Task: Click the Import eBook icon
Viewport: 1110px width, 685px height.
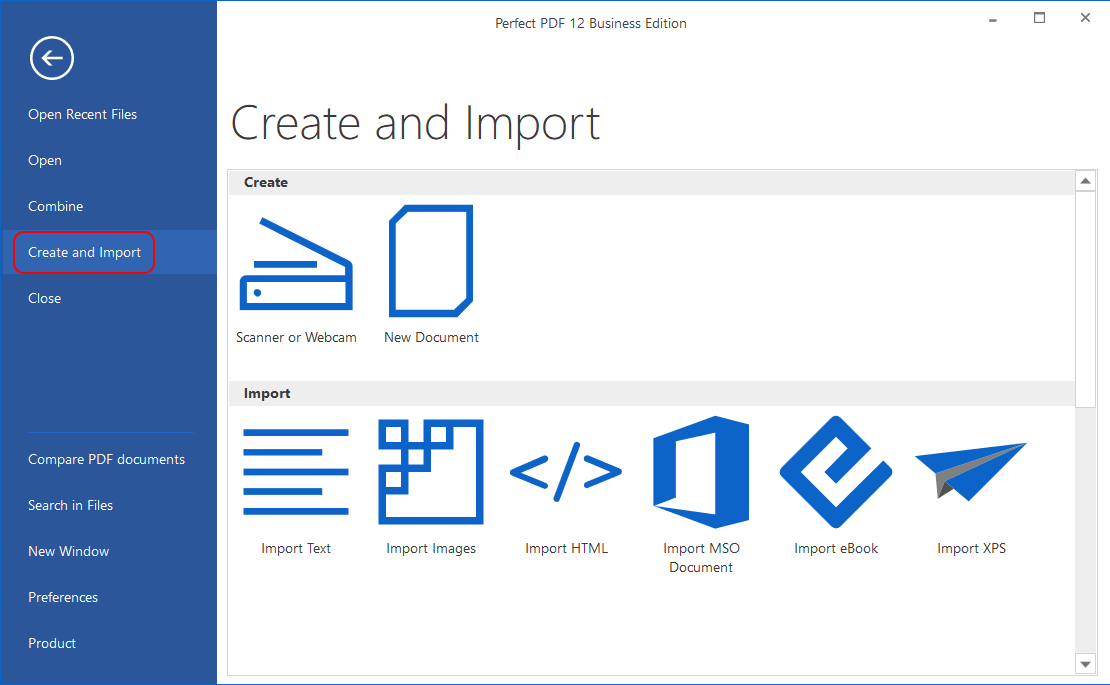Action: [836, 472]
